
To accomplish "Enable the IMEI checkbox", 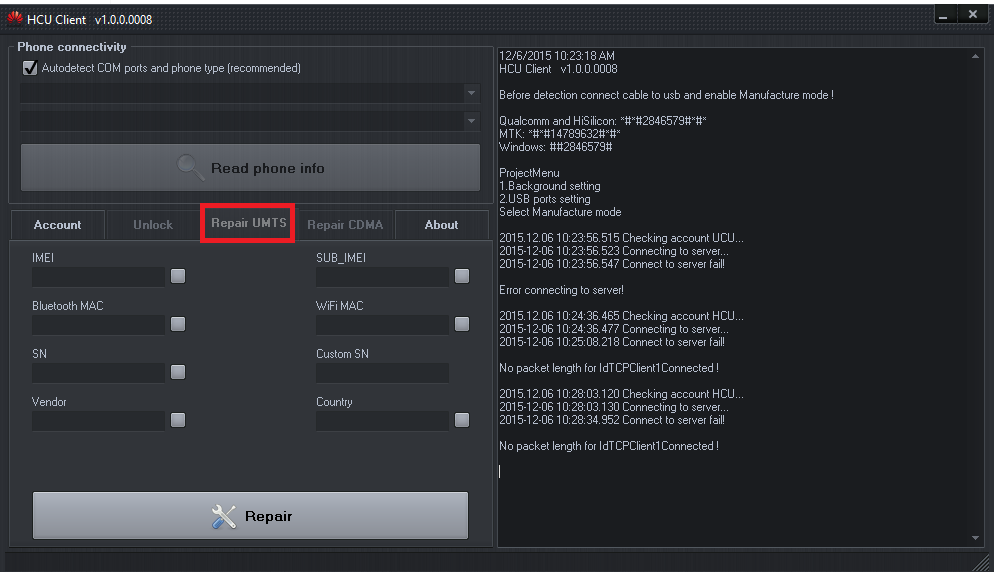I will [x=178, y=276].
